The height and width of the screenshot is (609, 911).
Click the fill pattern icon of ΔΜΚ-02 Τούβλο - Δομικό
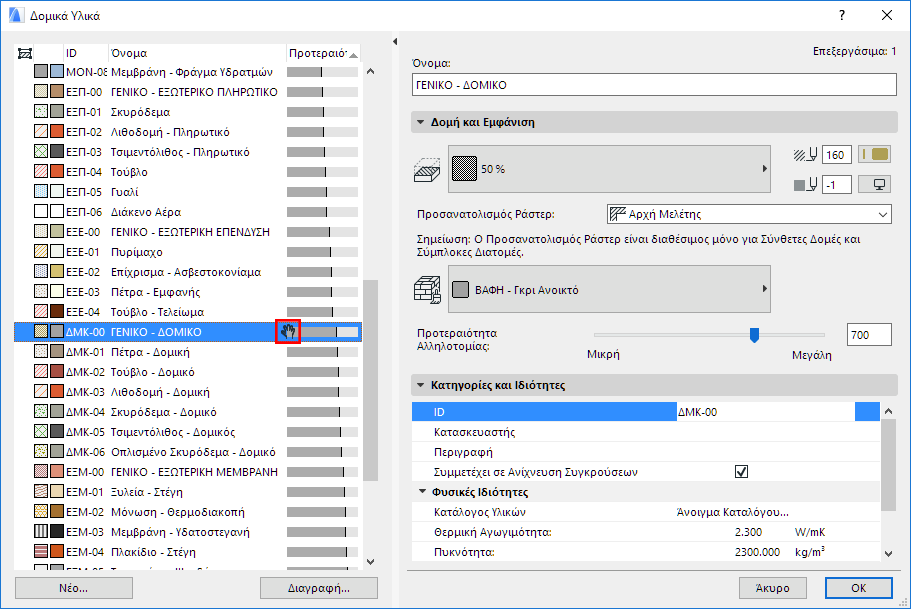tap(41, 372)
